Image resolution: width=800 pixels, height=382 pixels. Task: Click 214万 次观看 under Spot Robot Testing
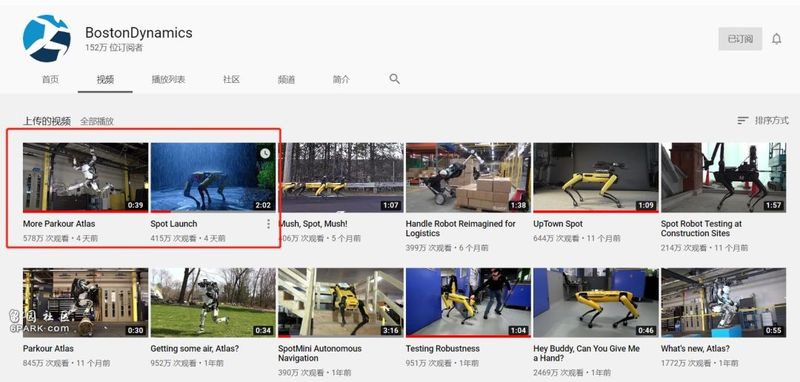[x=684, y=248]
